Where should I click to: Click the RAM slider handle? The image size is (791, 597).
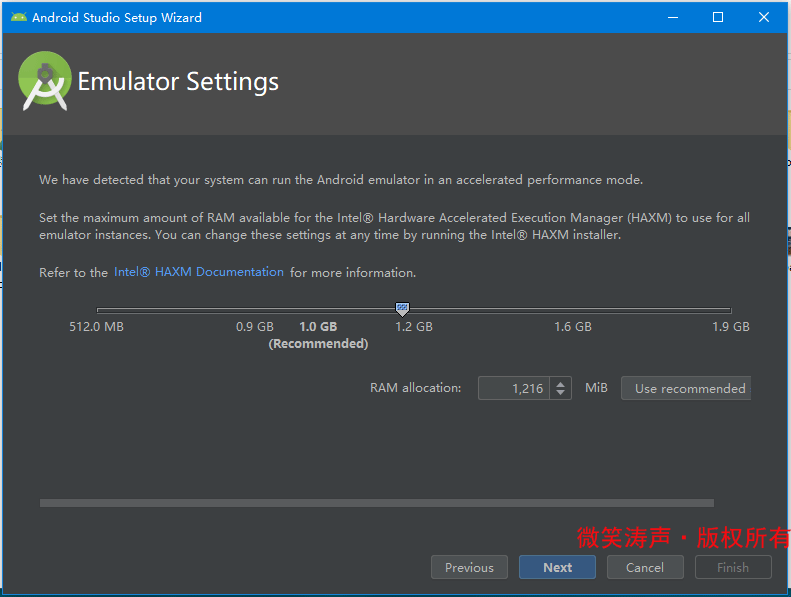pyautogui.click(x=402, y=309)
